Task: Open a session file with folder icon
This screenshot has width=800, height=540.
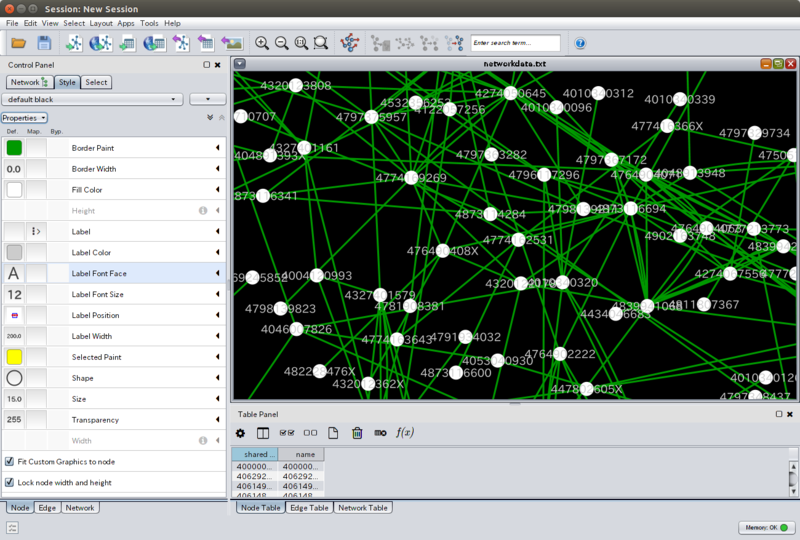Action: click(x=19, y=43)
